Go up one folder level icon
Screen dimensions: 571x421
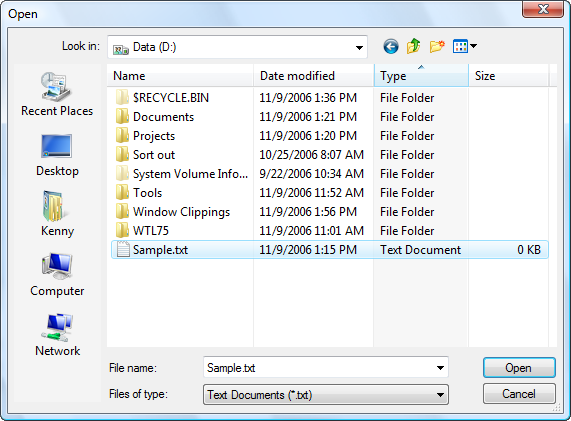tap(414, 46)
